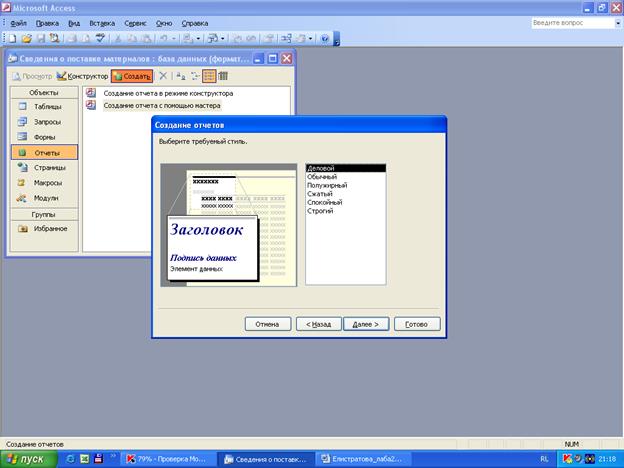Click the Analyze toolbar icon

point(214,38)
